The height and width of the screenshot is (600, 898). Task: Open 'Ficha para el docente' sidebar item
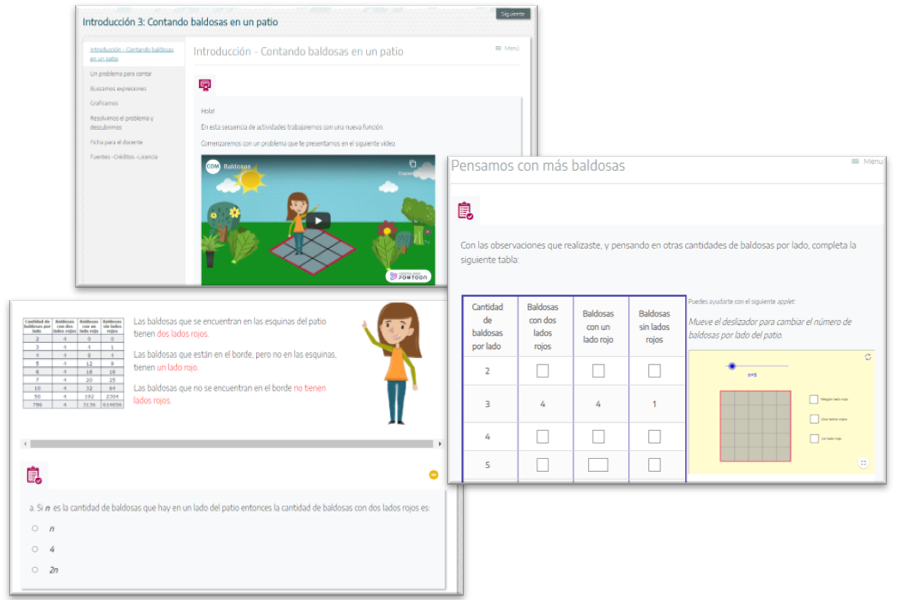pyautogui.click(x=116, y=142)
